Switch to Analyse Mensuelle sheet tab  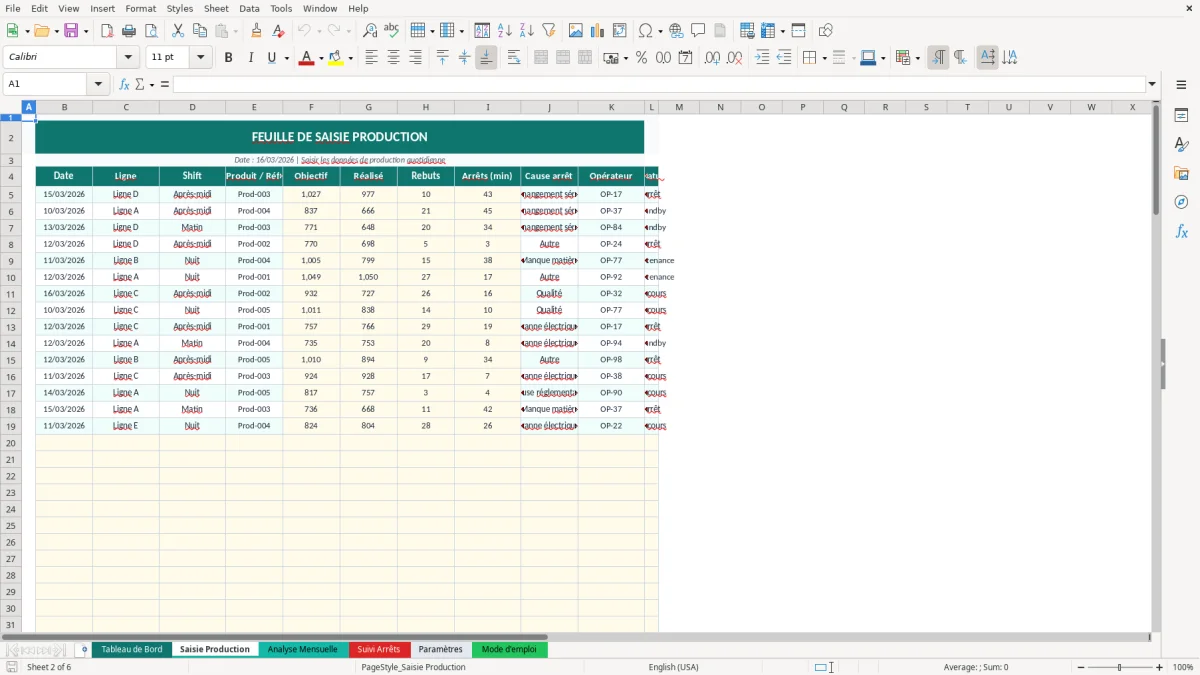click(303, 649)
